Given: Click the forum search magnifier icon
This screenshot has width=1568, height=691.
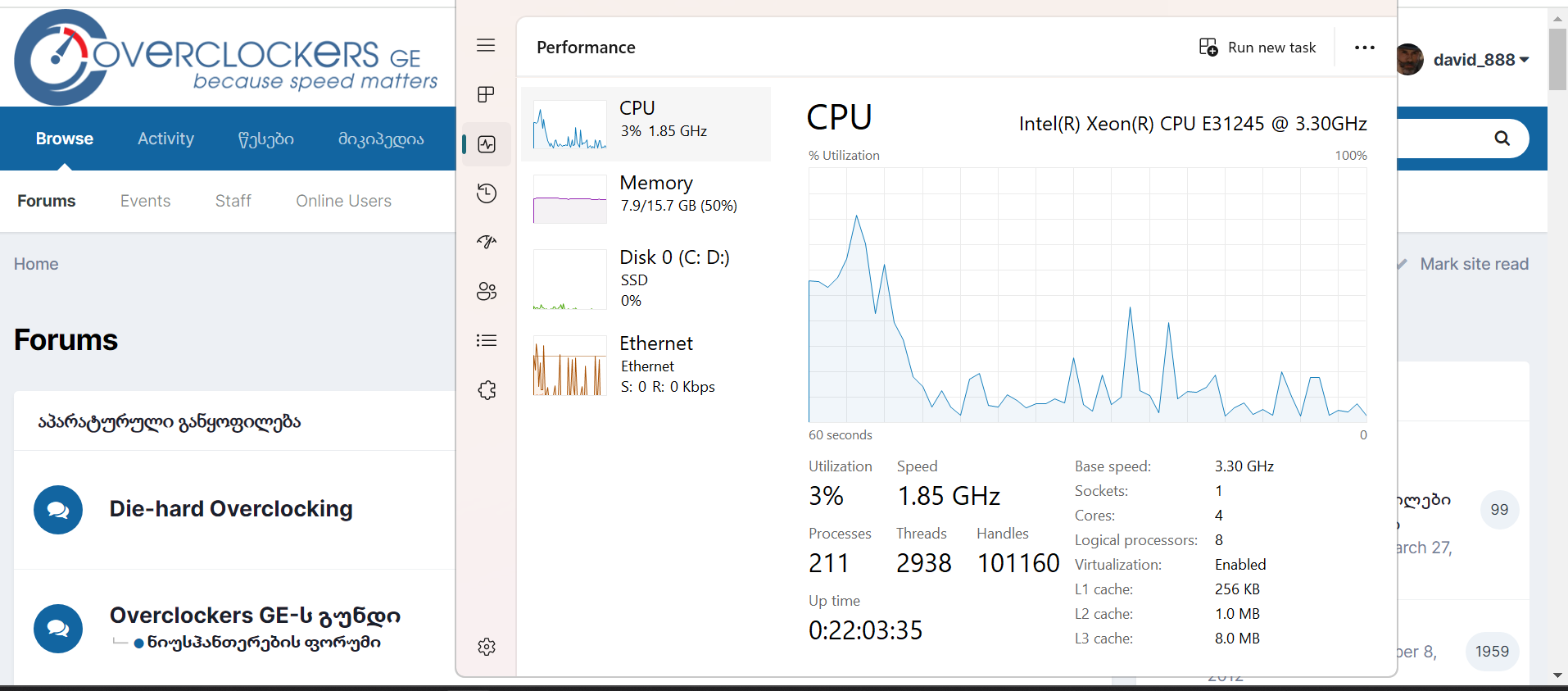Looking at the screenshot, I should click(x=1502, y=139).
